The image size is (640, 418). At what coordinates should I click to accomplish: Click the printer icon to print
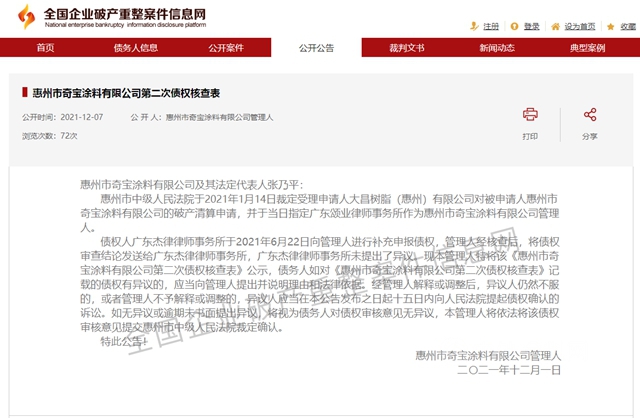tap(530, 114)
